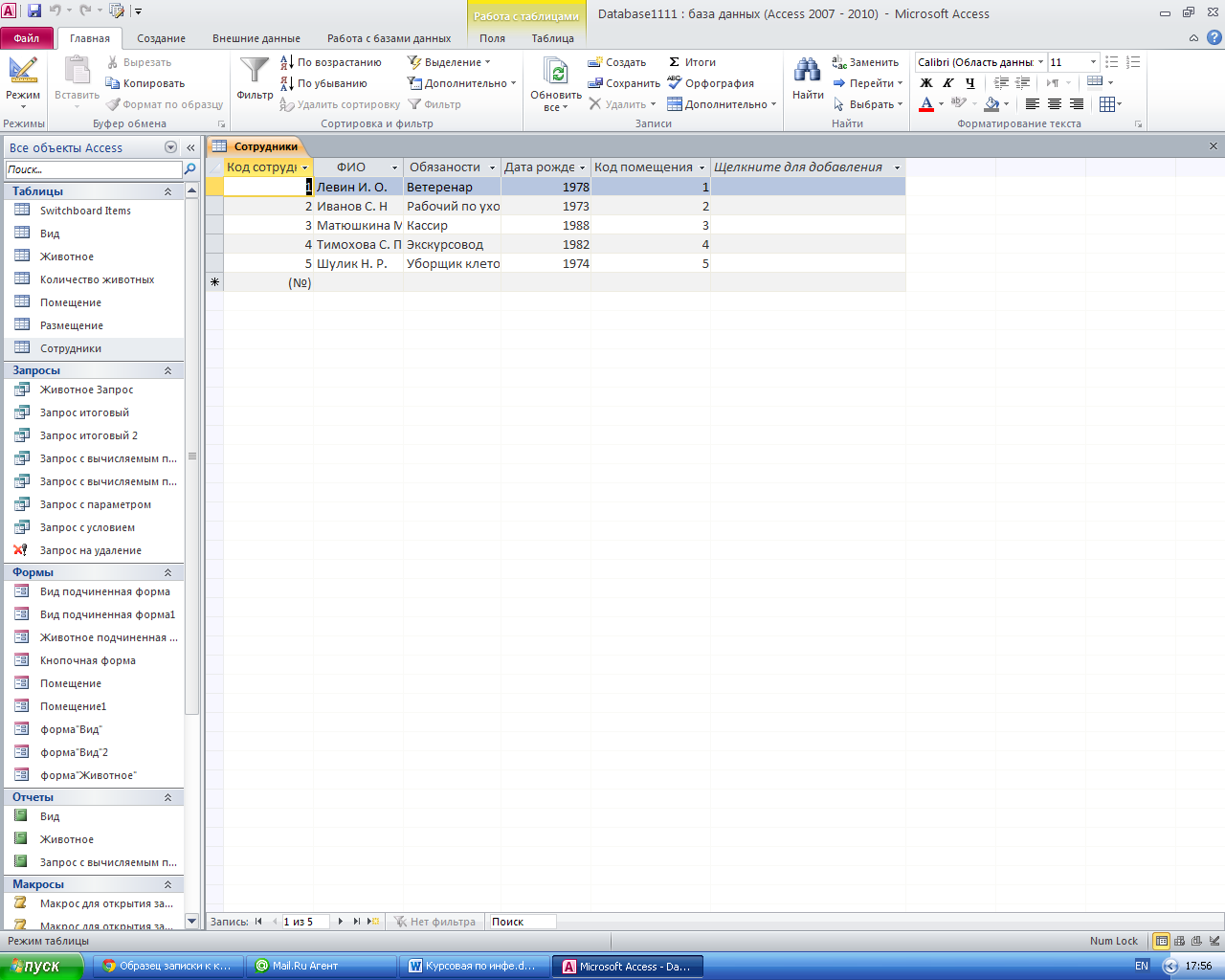Click navigation pane search field
This screenshot has height=980, width=1225.
tap(93, 169)
